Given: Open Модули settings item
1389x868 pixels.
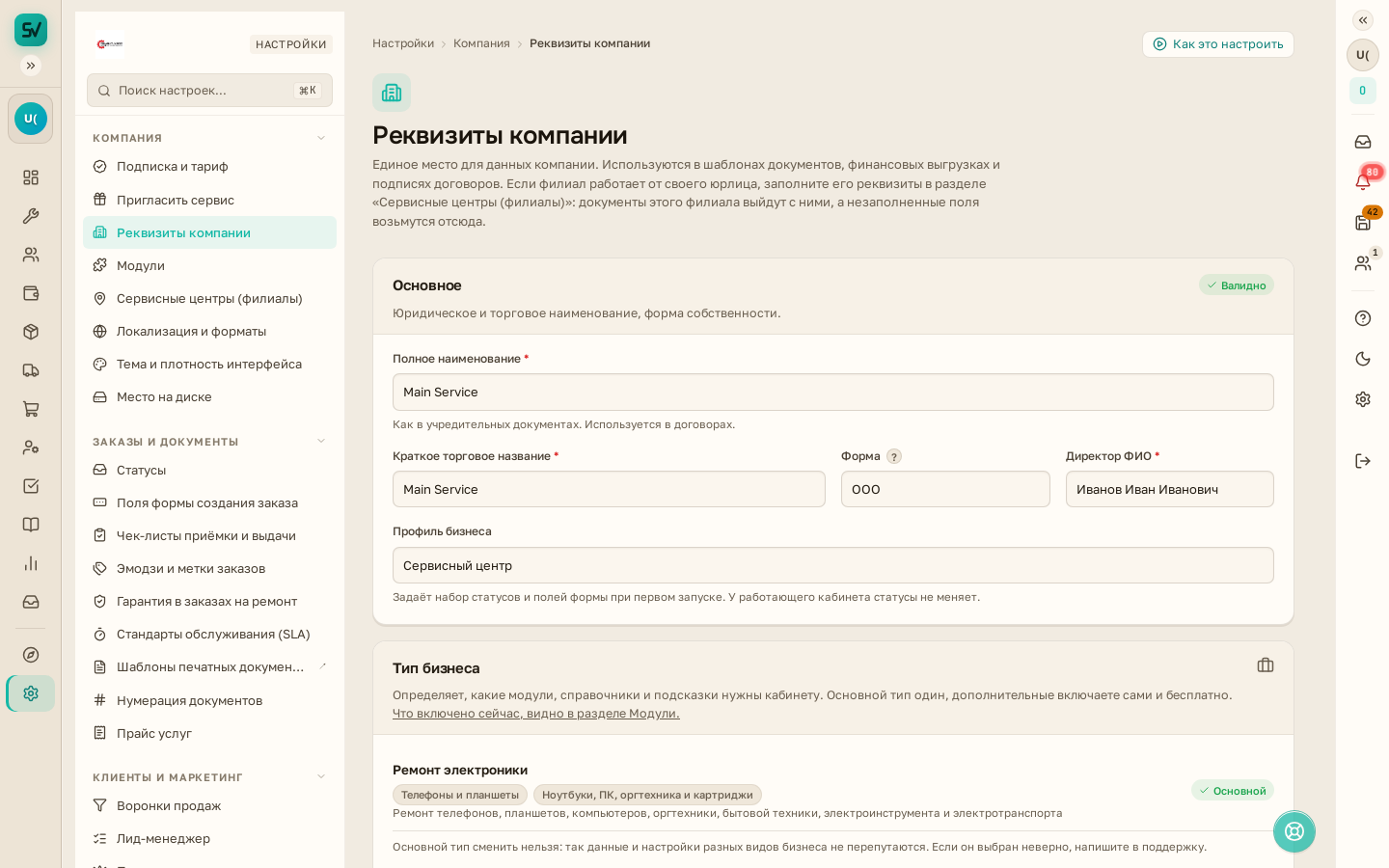Looking at the screenshot, I should click(x=209, y=265).
